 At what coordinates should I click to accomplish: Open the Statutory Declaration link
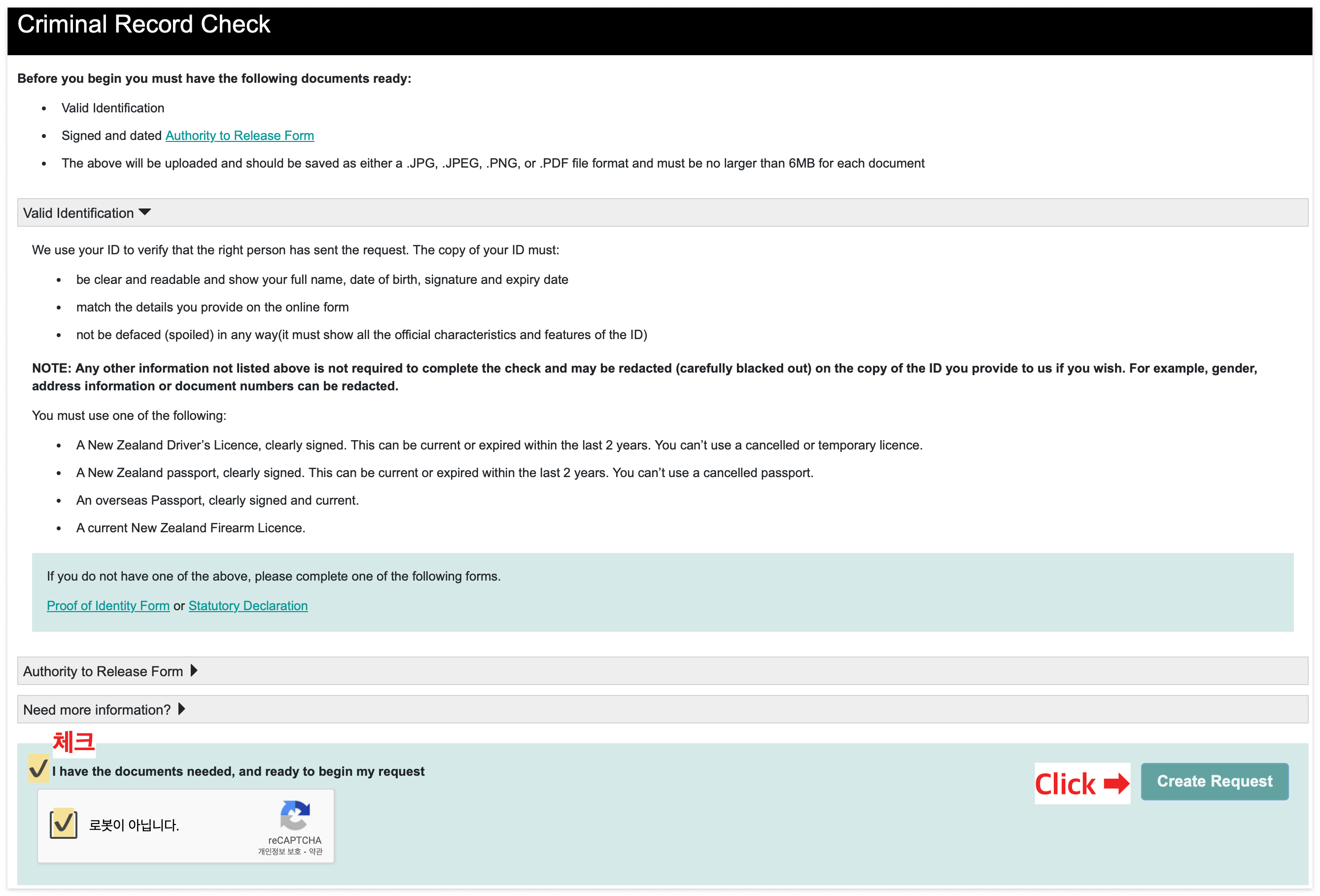point(247,606)
